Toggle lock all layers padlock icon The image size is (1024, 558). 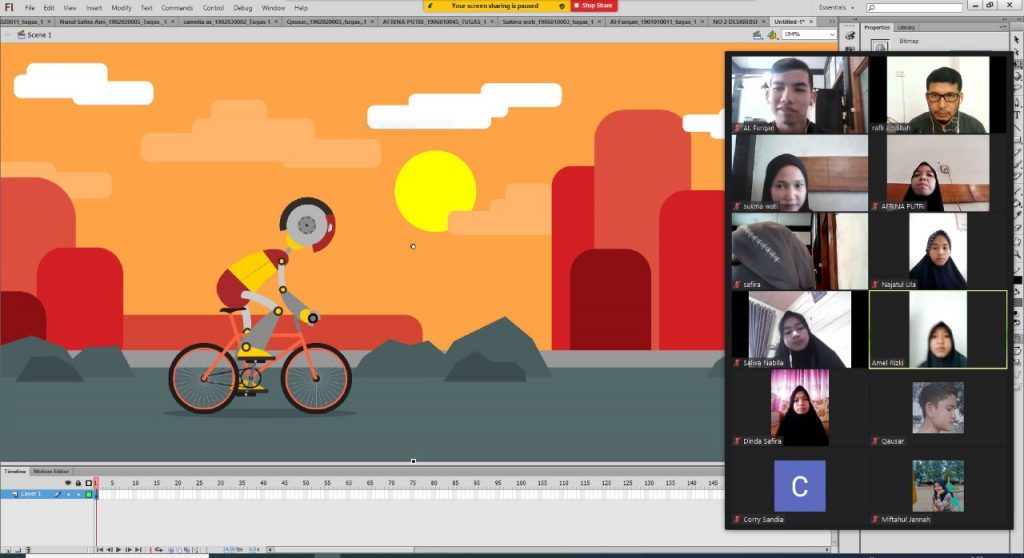[x=77, y=483]
